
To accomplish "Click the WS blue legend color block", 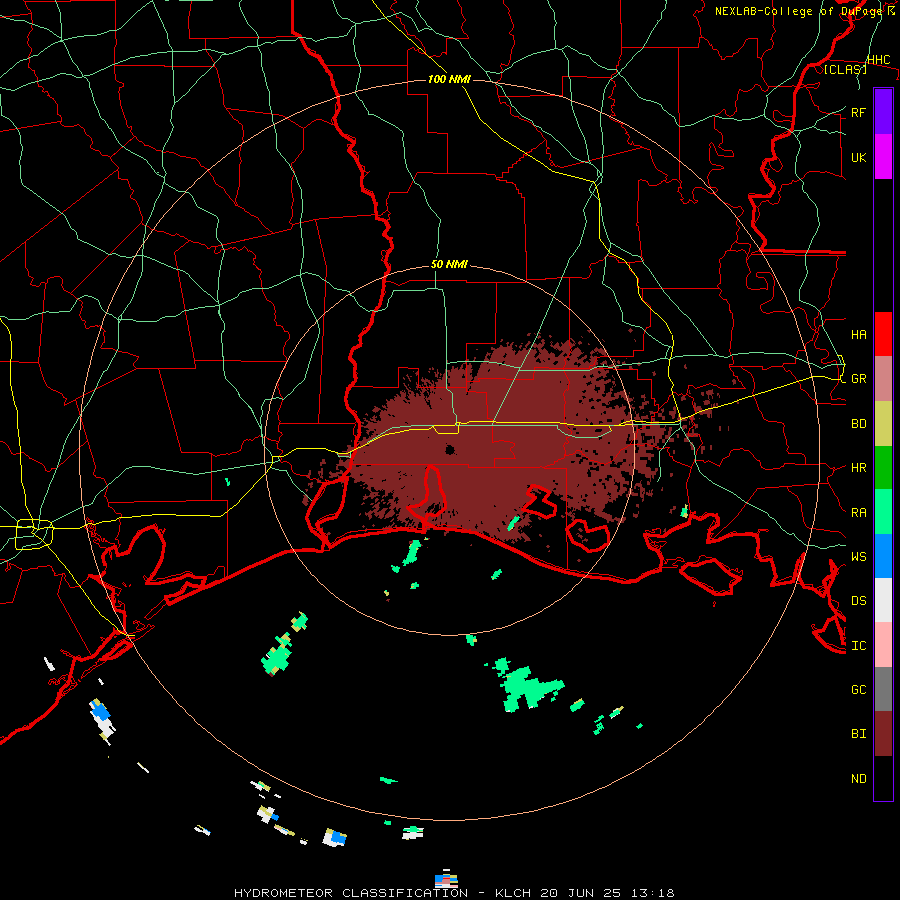I will (x=883, y=556).
